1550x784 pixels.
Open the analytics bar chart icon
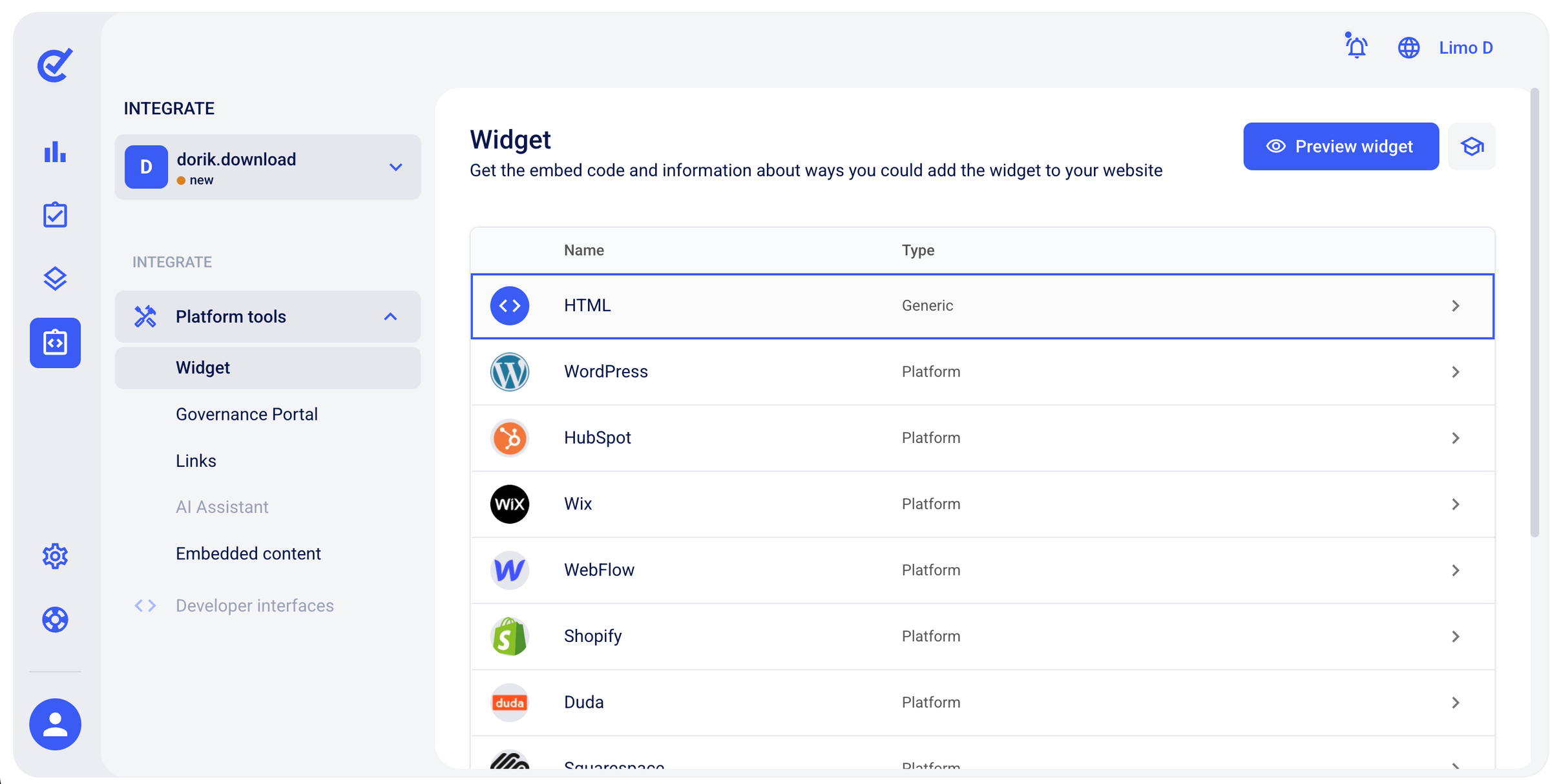55,152
